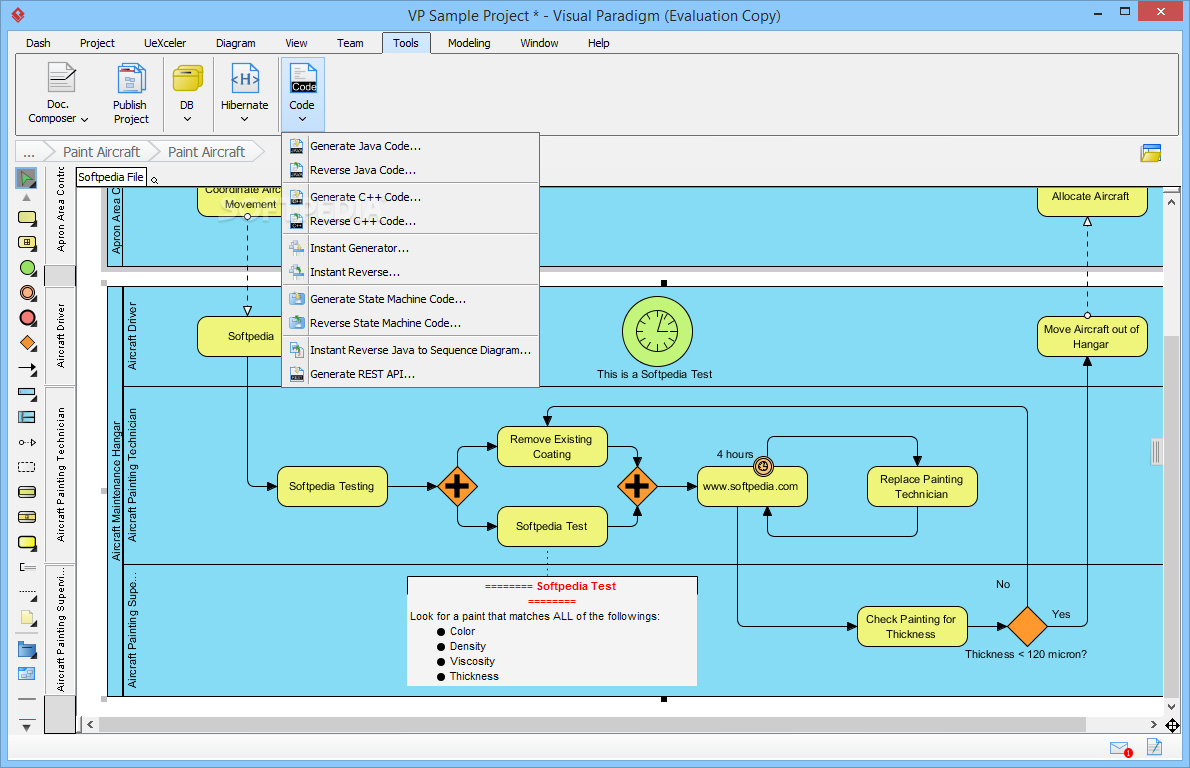This screenshot has height=768, width=1190.
Task: Expand the DB dropdown arrow
Action: [187, 119]
